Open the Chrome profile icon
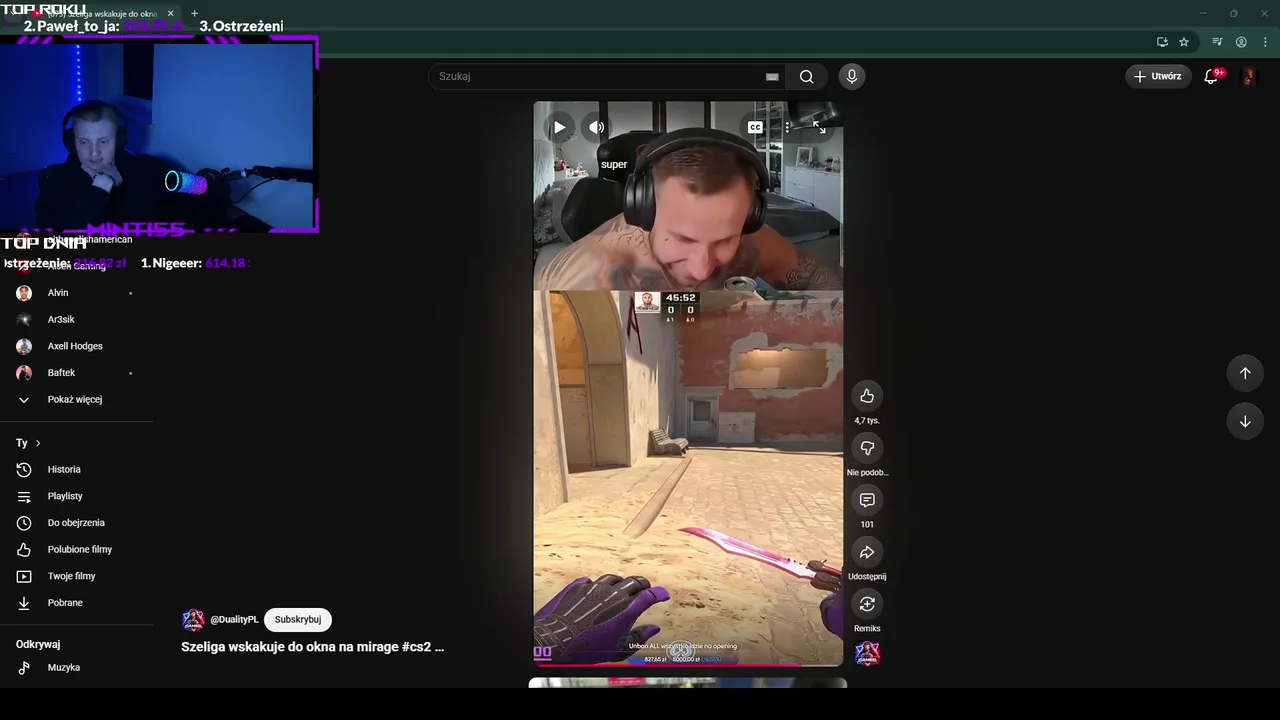Screen dimensions: 1280x720 point(1241,42)
